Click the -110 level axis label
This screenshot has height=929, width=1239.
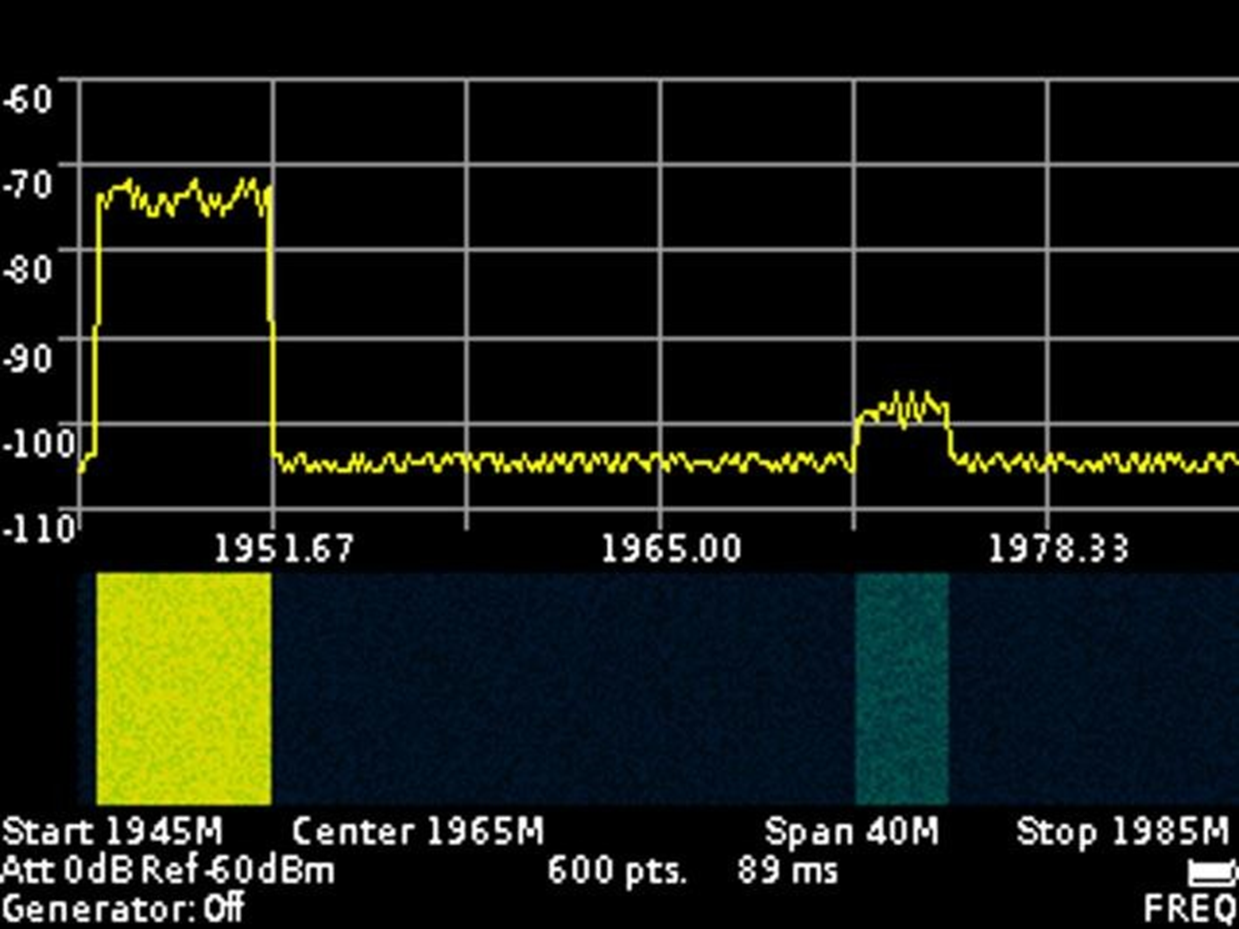tap(38, 527)
